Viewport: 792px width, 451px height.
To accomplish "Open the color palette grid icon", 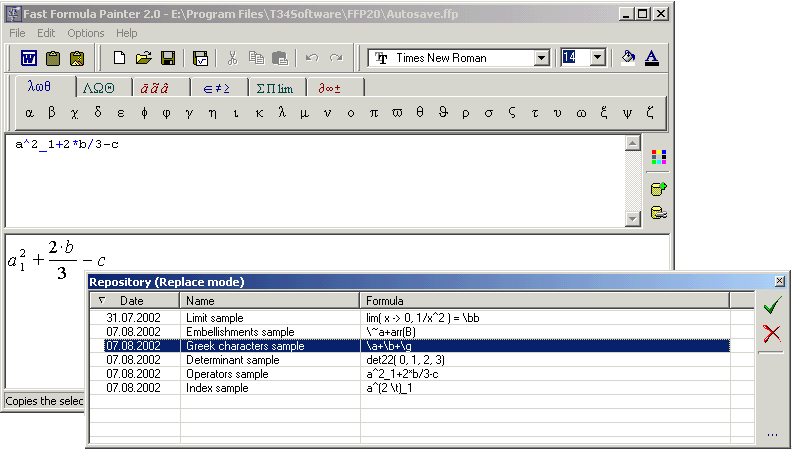I will coord(658,157).
